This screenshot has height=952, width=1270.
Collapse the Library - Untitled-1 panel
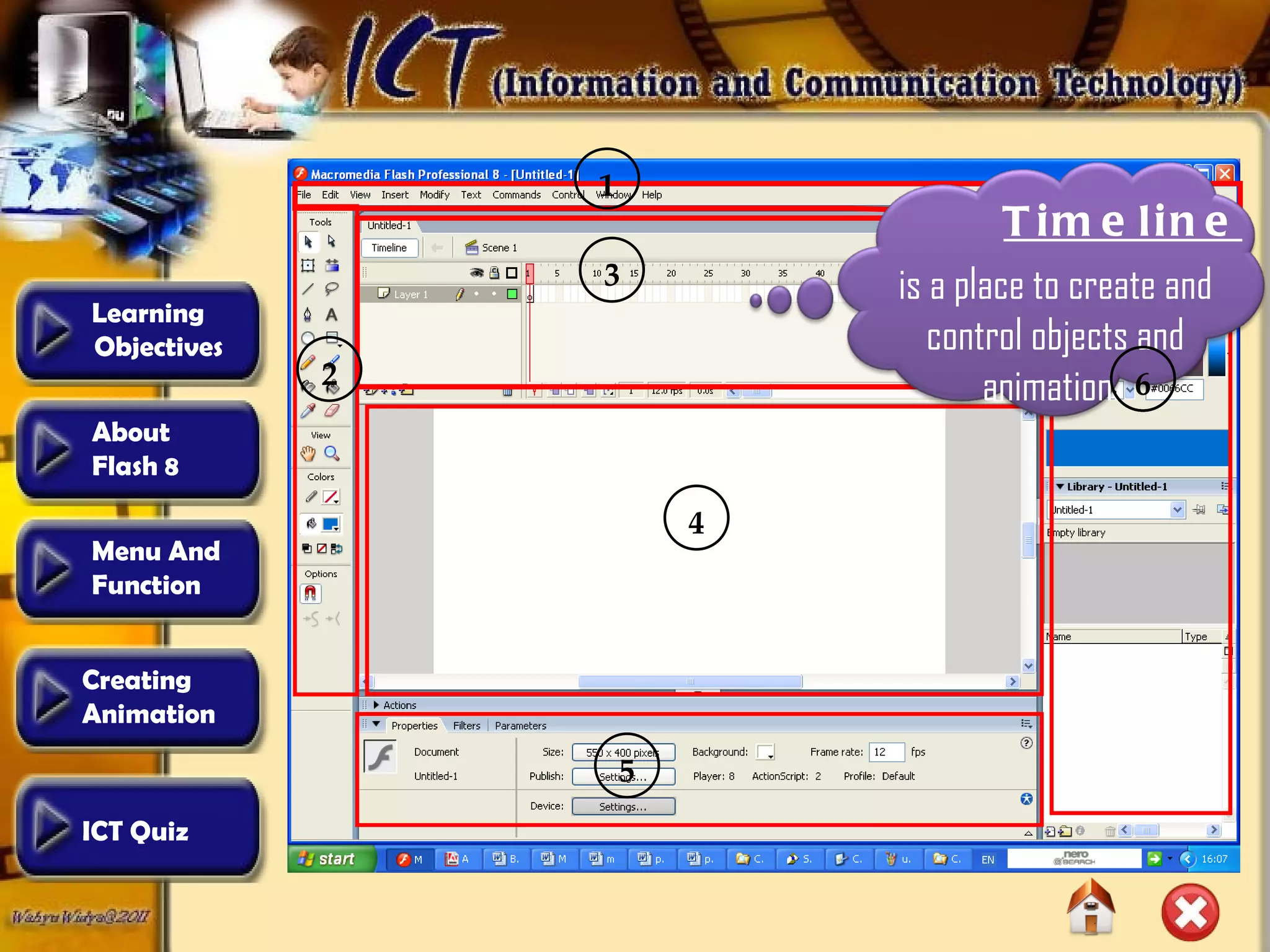coord(1060,487)
